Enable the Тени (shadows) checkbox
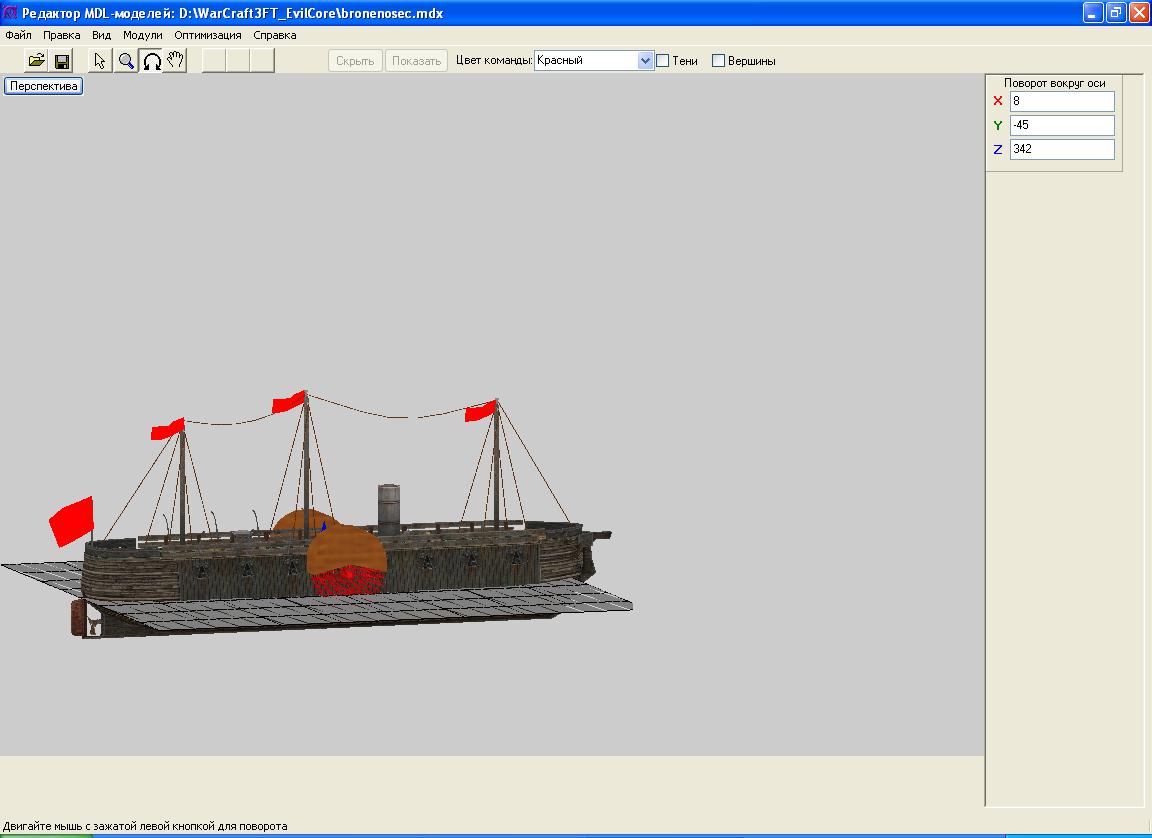 click(x=663, y=61)
